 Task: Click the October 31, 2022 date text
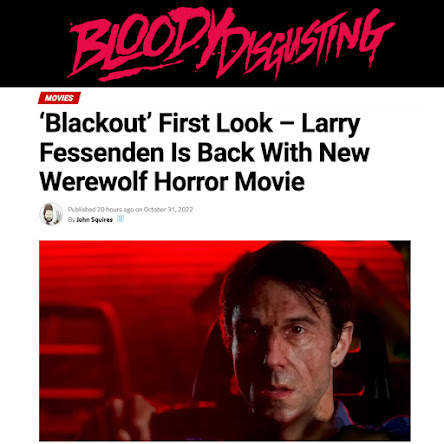pyautogui.click(x=168, y=209)
